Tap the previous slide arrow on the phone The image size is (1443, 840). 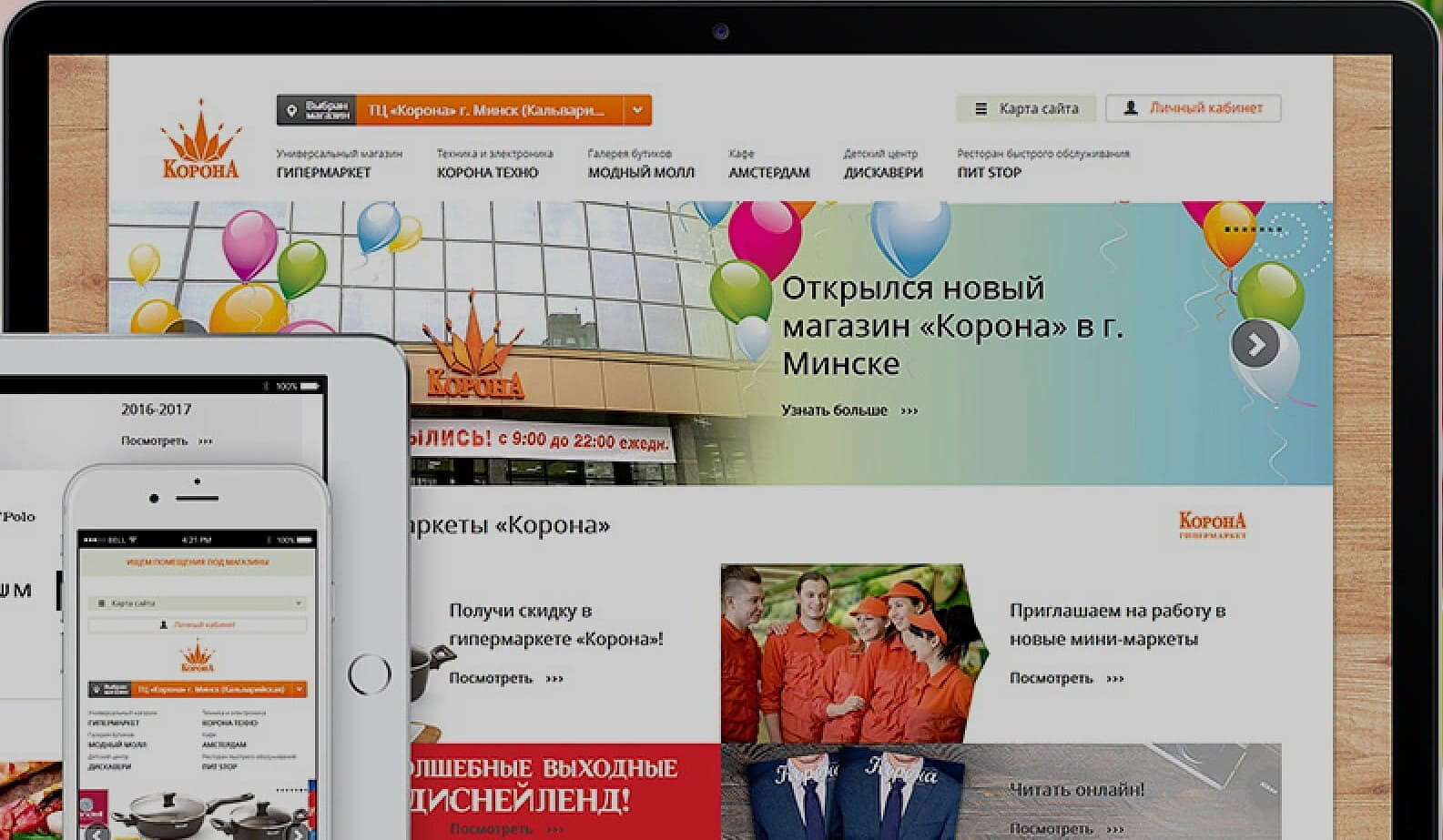[96, 833]
